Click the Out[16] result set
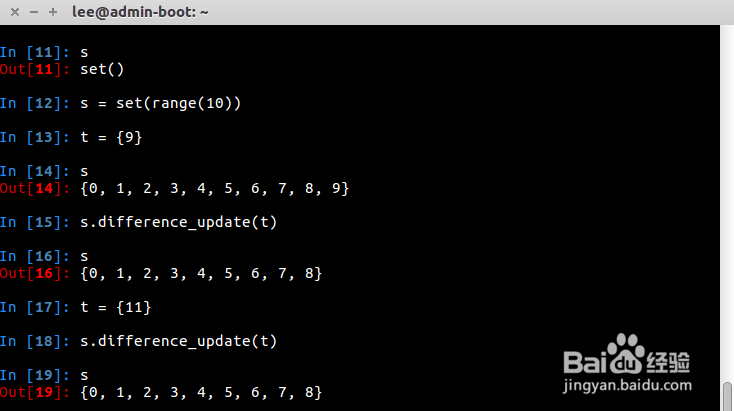Image resolution: width=734 pixels, height=411 pixels. [x=201, y=273]
